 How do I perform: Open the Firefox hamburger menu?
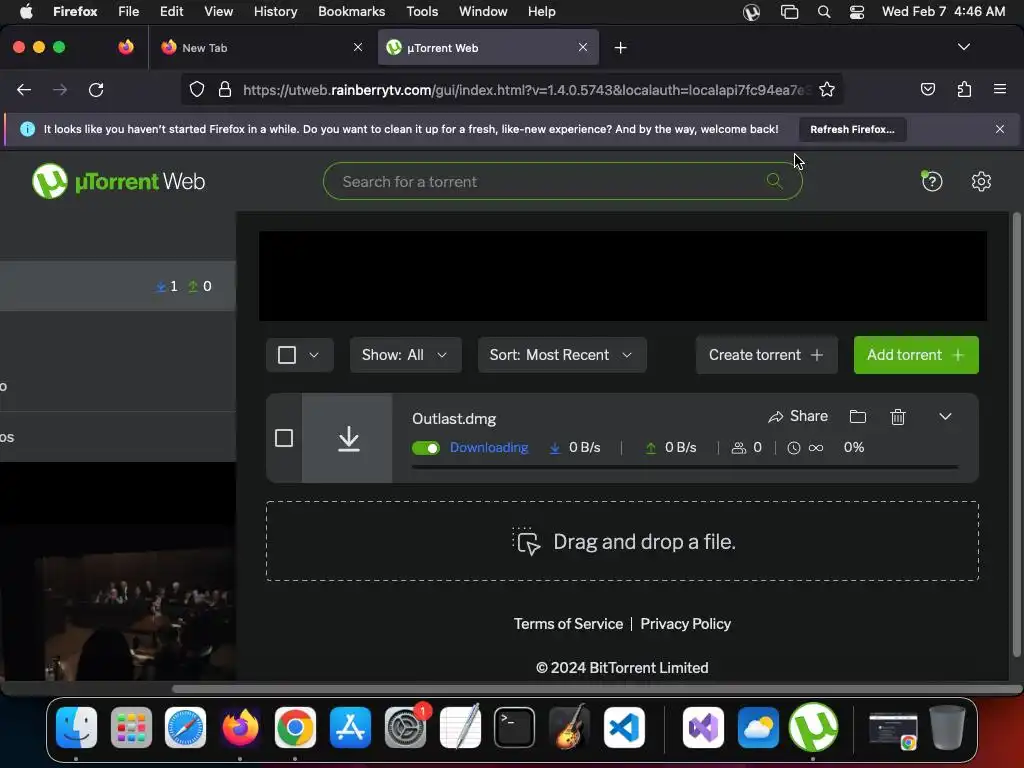999,89
